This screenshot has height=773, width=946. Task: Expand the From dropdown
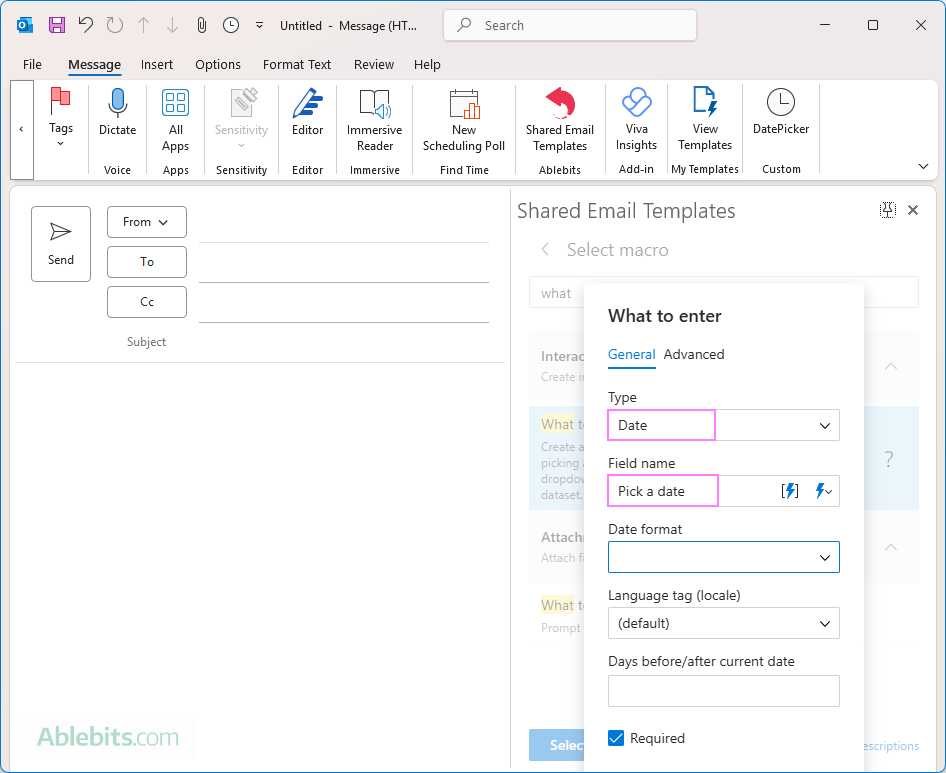(147, 222)
